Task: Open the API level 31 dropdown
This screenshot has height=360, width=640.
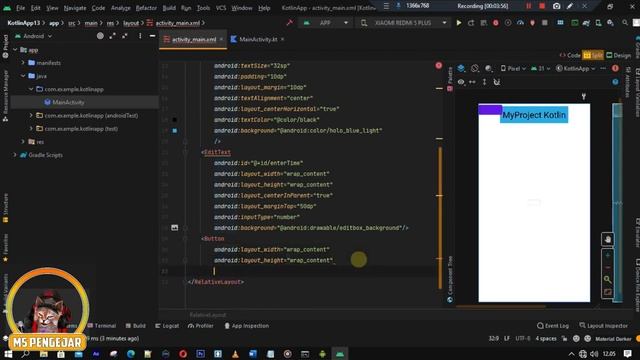Action: [541, 69]
